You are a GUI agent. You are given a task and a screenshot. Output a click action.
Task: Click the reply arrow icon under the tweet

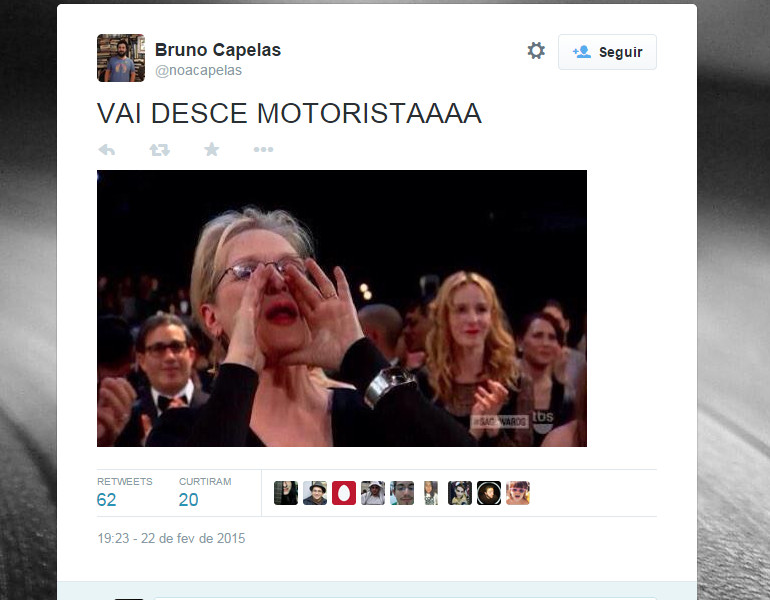[107, 150]
